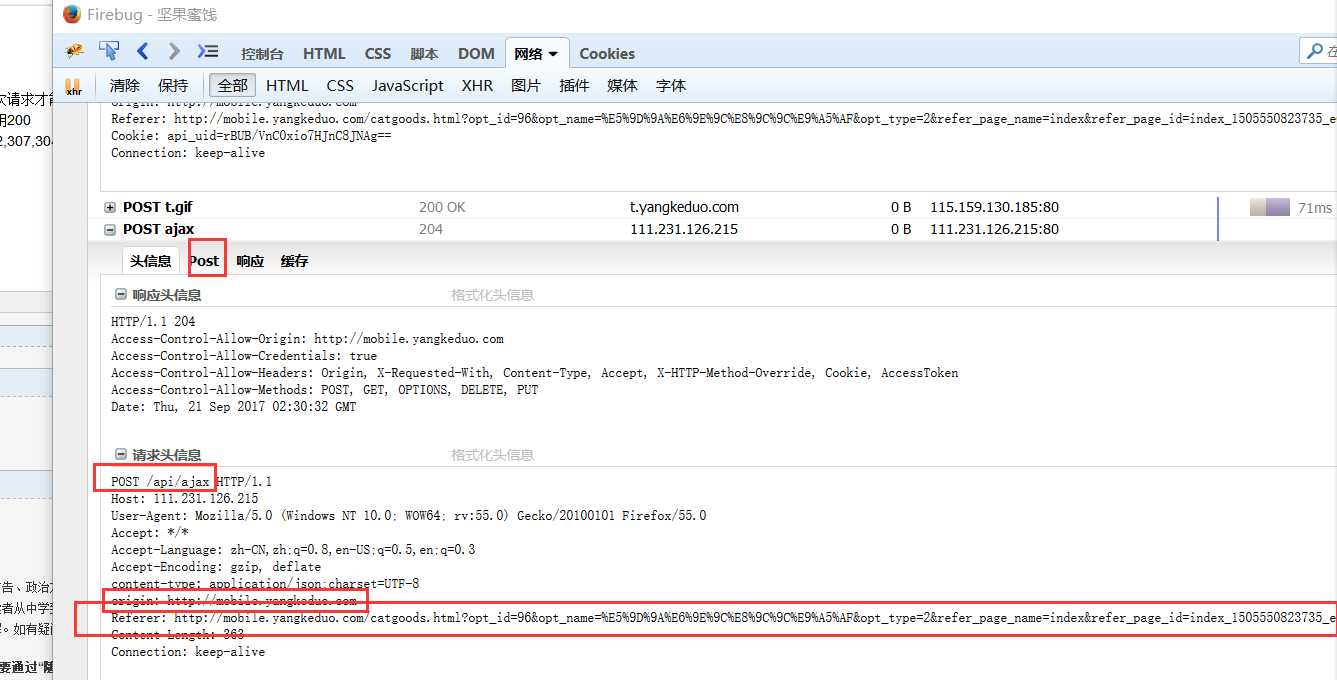Filter requests by 字体 type
Image resolution: width=1337 pixels, height=680 pixels.
671,86
